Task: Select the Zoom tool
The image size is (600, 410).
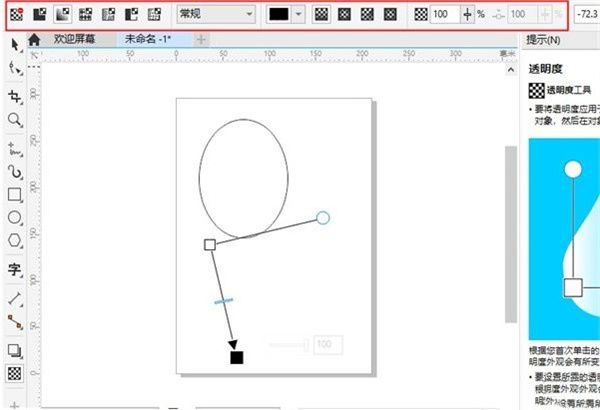Action: click(x=15, y=120)
